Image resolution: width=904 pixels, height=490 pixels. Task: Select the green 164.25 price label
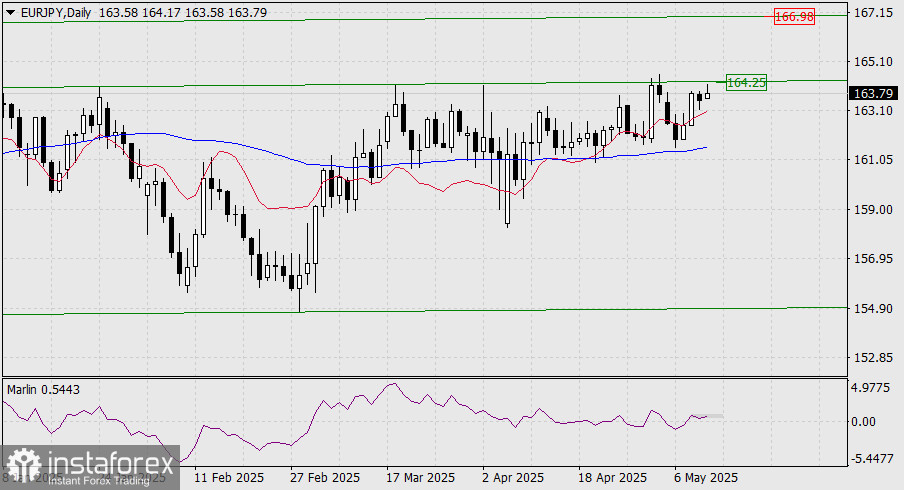pyautogui.click(x=746, y=82)
